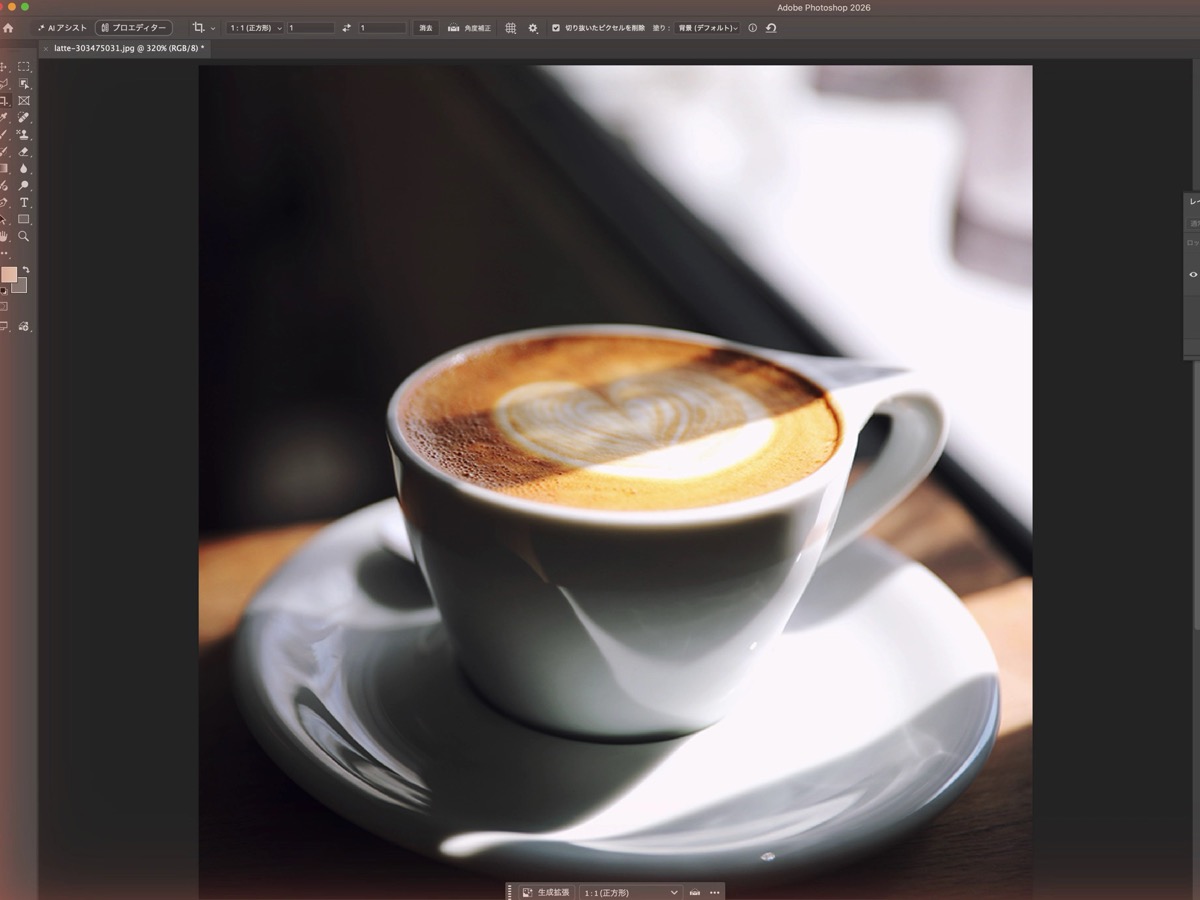Screen dimensions: 1200x900
Task: Open the foreground color swatch
Action: (x=8, y=274)
